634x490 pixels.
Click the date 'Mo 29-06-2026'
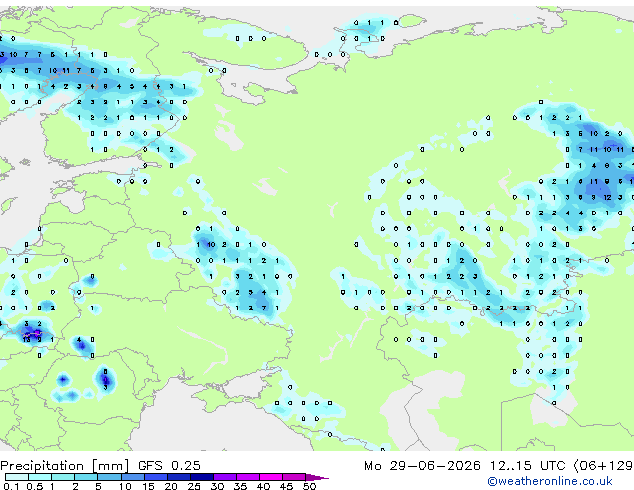pyautogui.click(x=423, y=466)
